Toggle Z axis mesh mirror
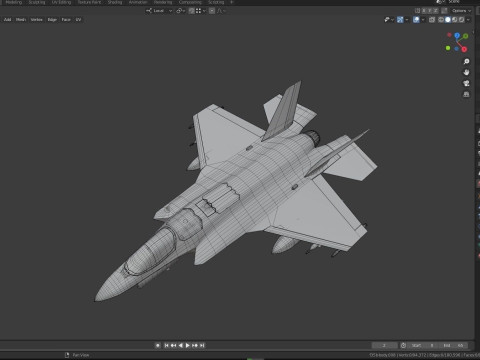The width and height of the screenshot is (480, 360). click(x=435, y=11)
